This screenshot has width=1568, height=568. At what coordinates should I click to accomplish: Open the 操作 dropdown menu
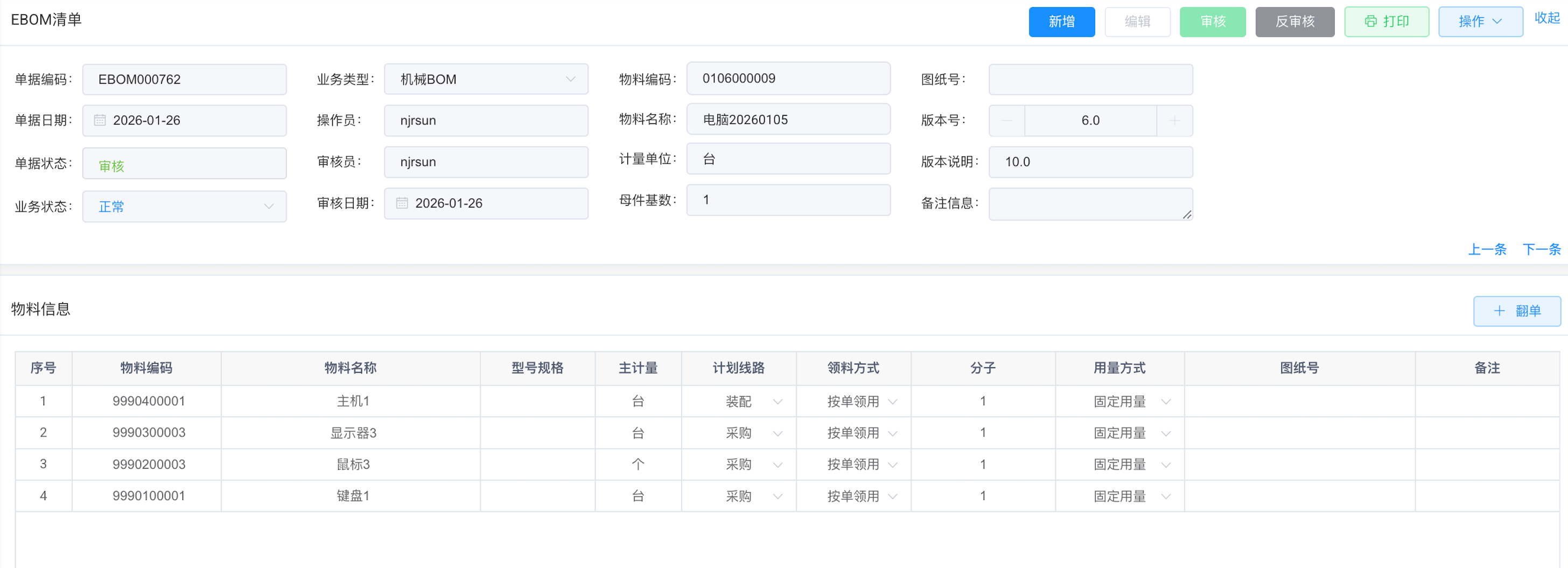1480,22
